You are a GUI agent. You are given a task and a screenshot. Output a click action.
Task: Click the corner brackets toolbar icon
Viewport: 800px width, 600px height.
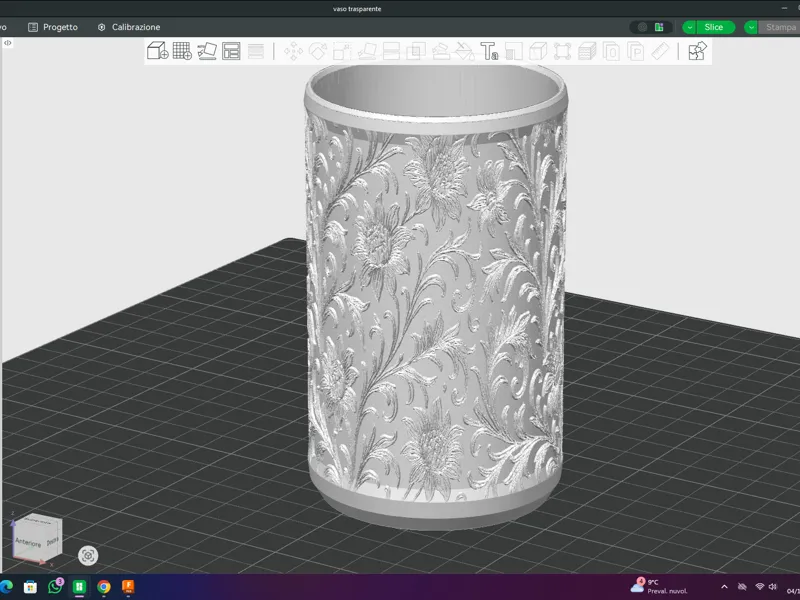click(562, 52)
